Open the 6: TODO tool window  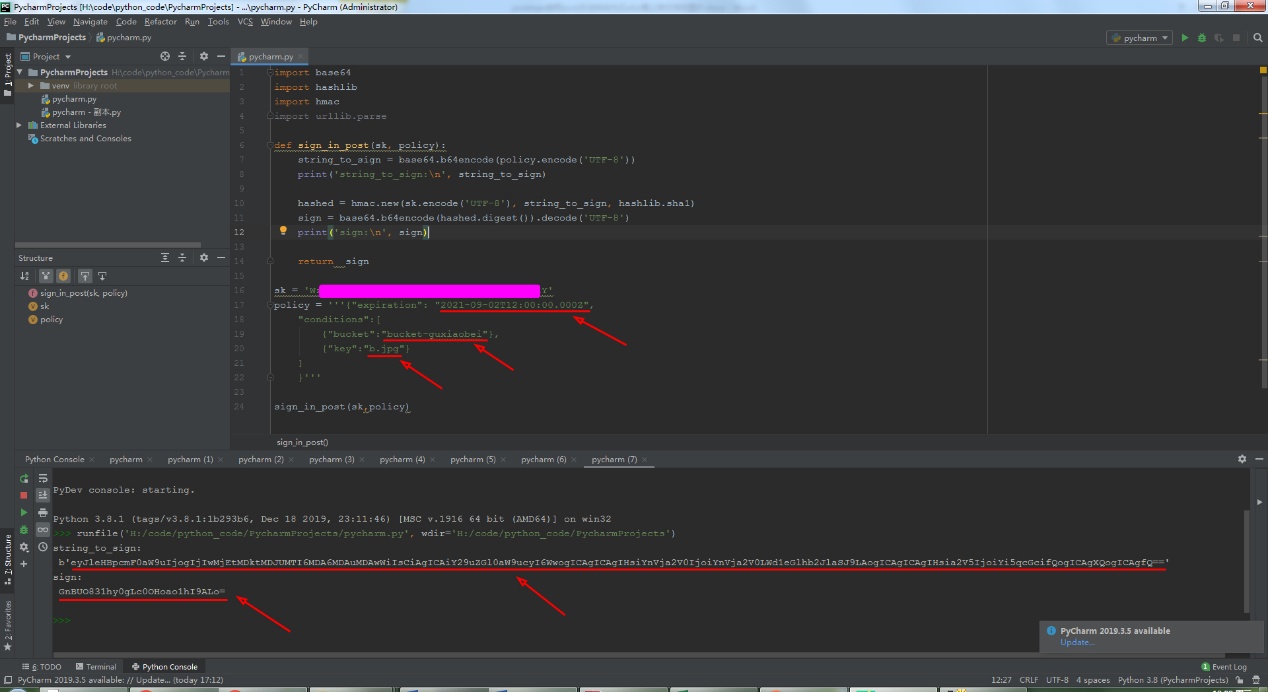point(41,666)
